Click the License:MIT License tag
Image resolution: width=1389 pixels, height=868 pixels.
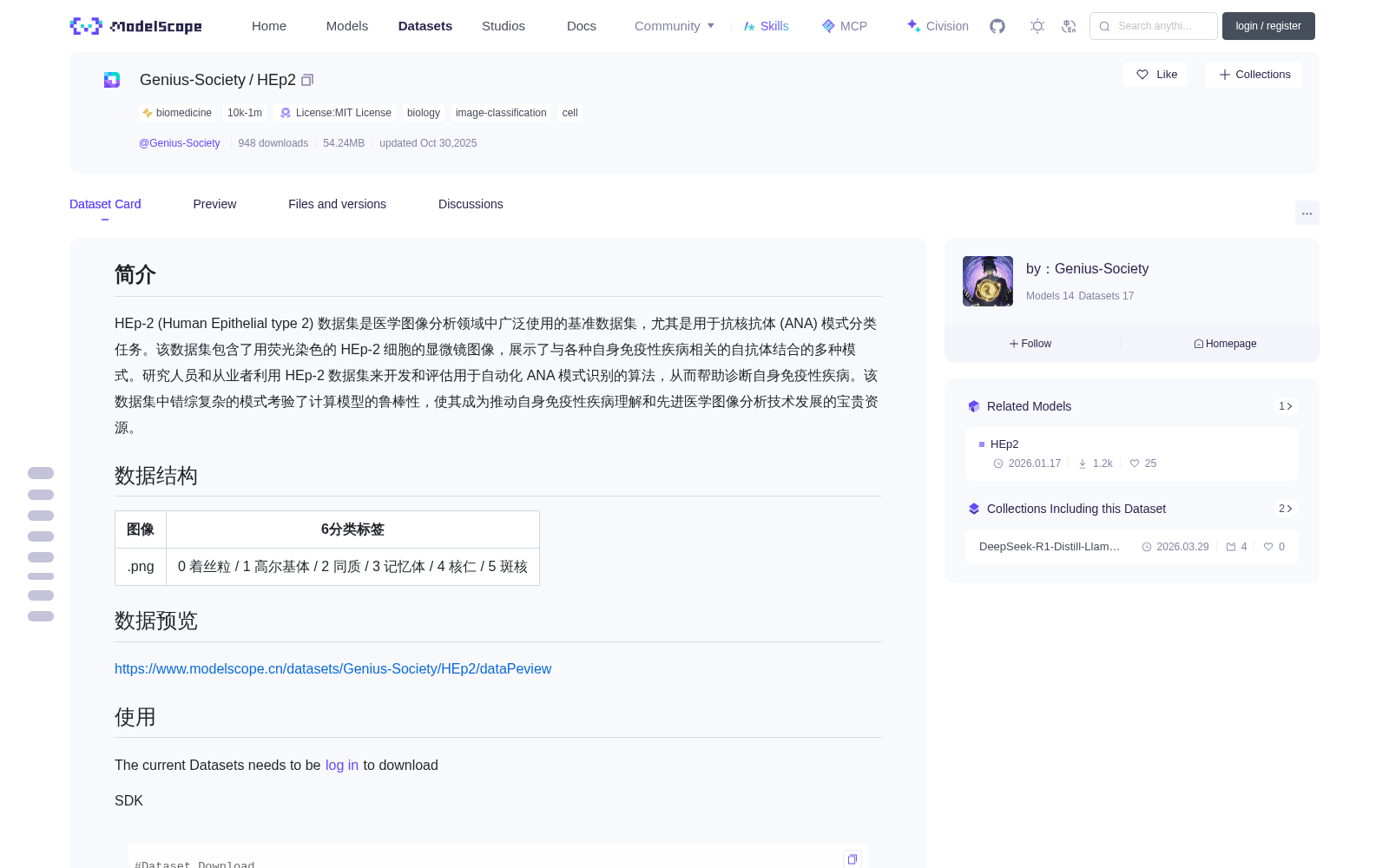pos(335,113)
